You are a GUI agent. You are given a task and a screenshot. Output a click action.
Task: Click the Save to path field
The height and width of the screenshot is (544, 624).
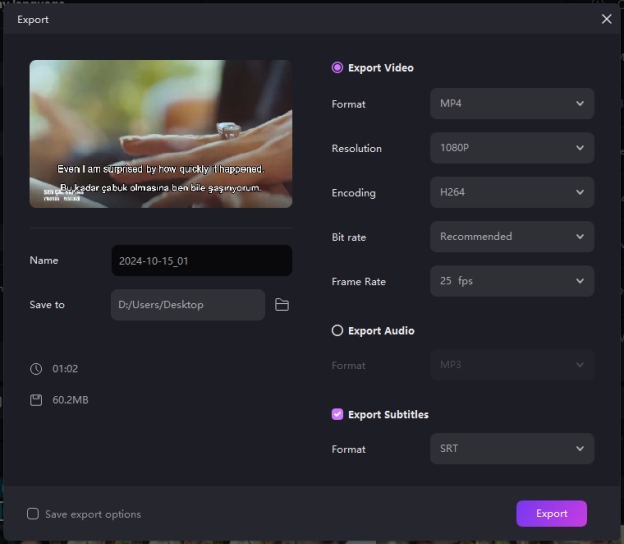187,305
